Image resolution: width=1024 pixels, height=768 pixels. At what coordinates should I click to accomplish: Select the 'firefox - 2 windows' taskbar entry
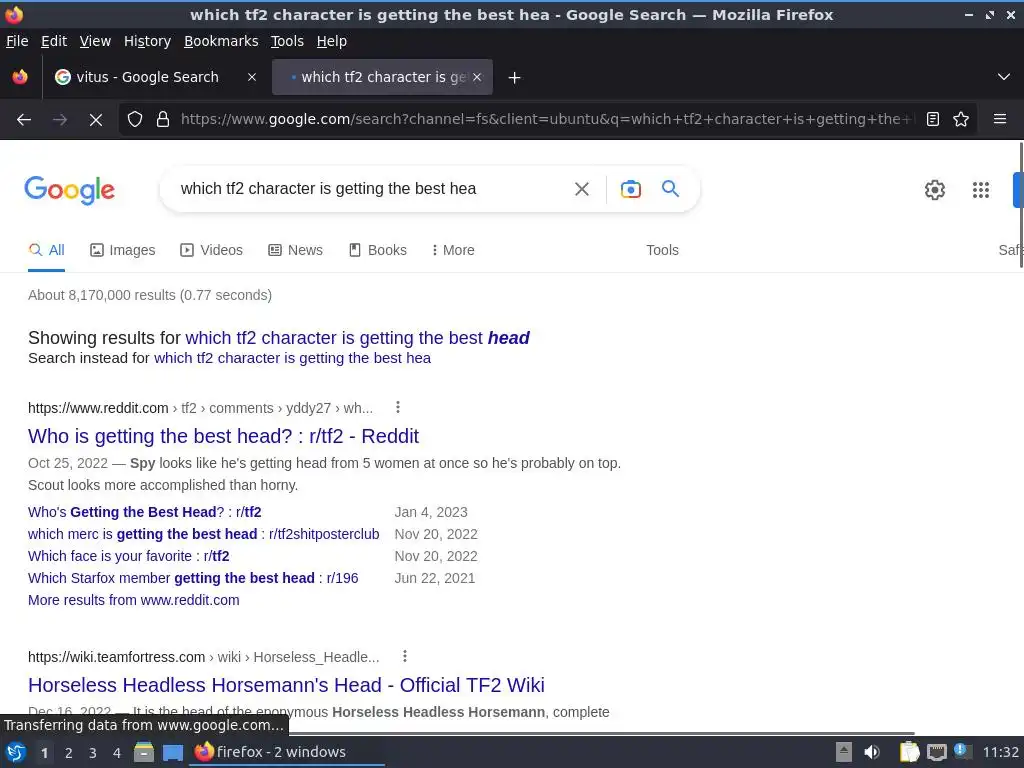(x=287, y=752)
